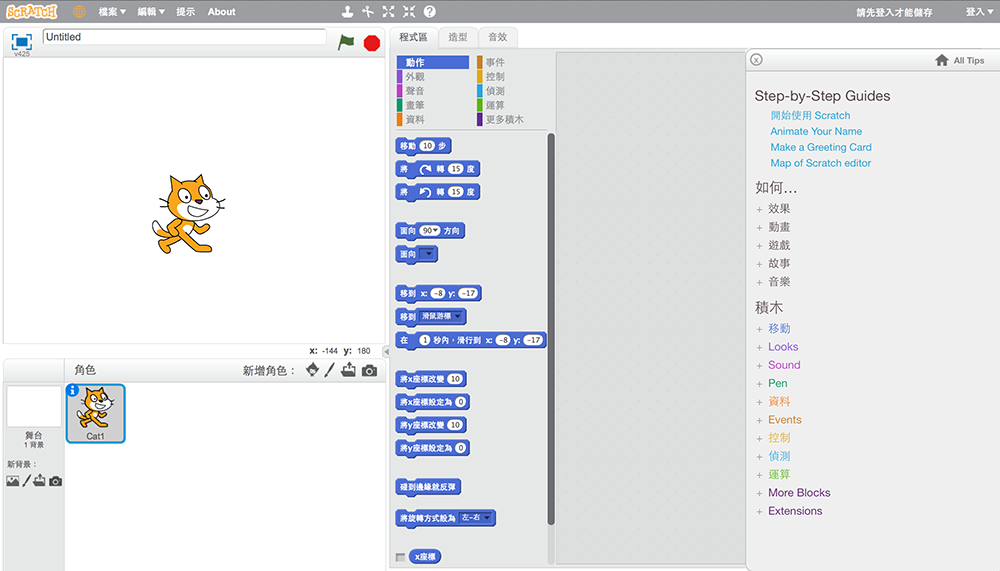1000x571 pixels.
Task: Select the shrink sprite tool
Action: 409,11
